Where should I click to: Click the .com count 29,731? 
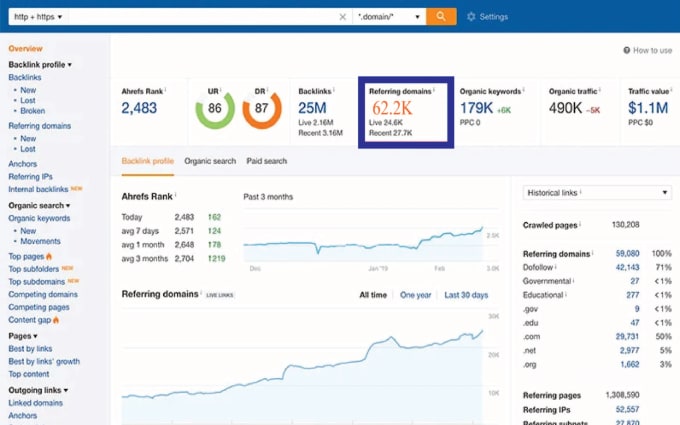pos(627,337)
